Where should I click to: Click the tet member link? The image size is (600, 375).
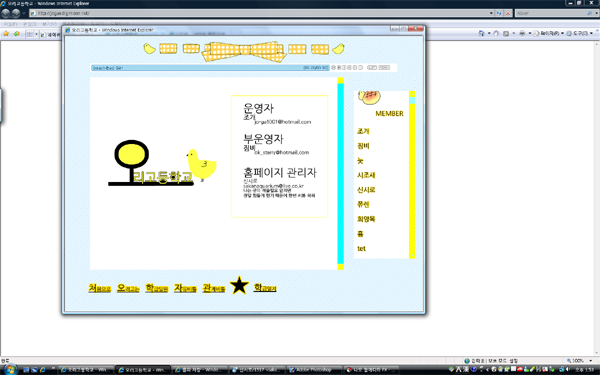[x=361, y=249]
